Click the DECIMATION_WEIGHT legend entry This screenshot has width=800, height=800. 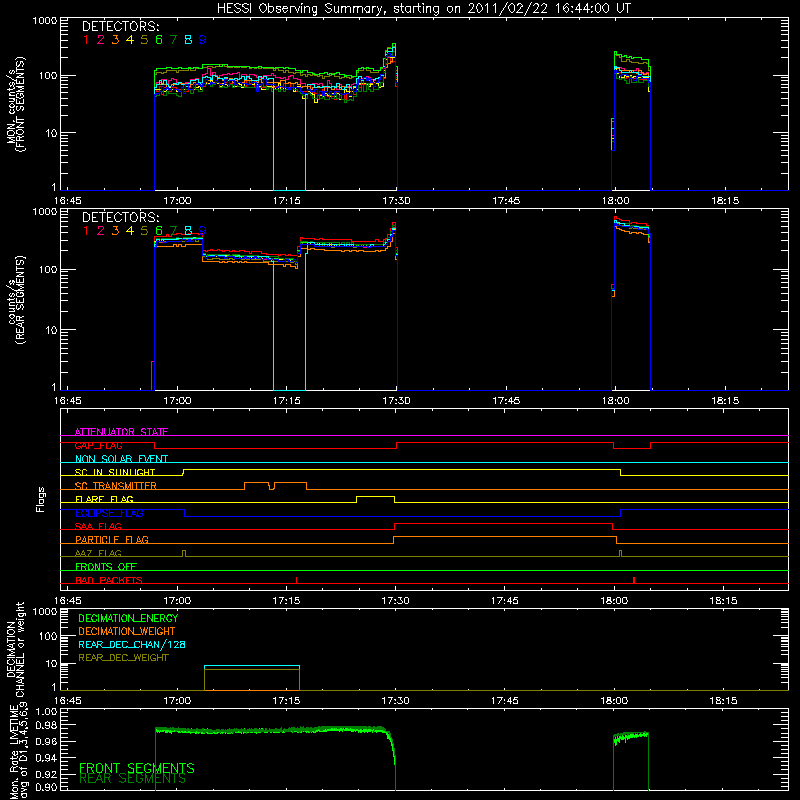coord(127,631)
